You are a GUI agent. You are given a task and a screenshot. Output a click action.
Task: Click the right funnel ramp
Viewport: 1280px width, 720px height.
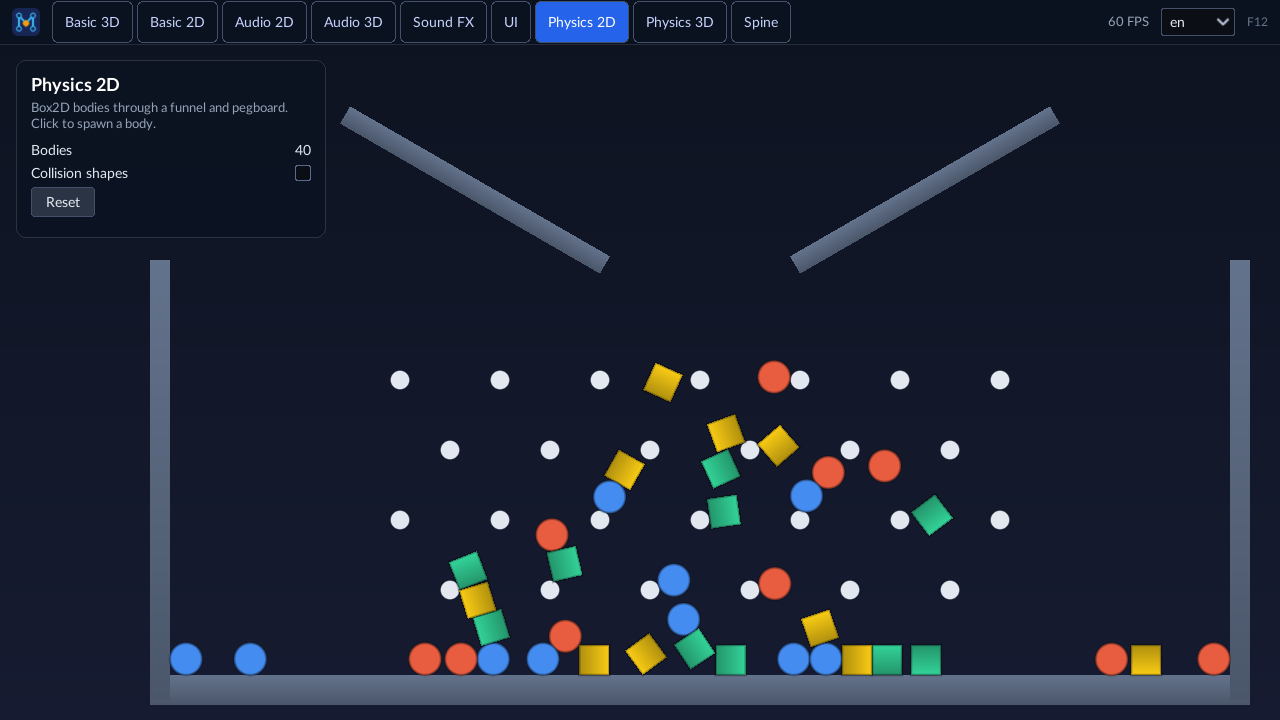pyautogui.click(x=925, y=190)
